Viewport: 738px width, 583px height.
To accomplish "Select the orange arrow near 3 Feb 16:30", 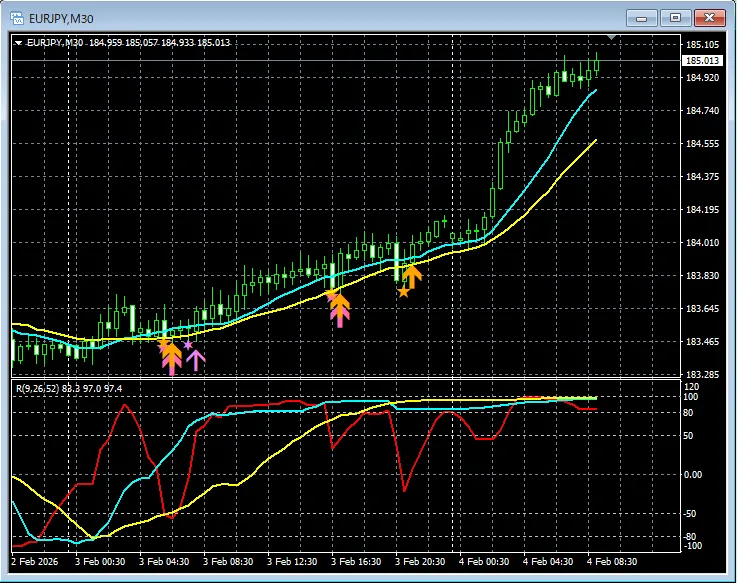I will [x=340, y=303].
